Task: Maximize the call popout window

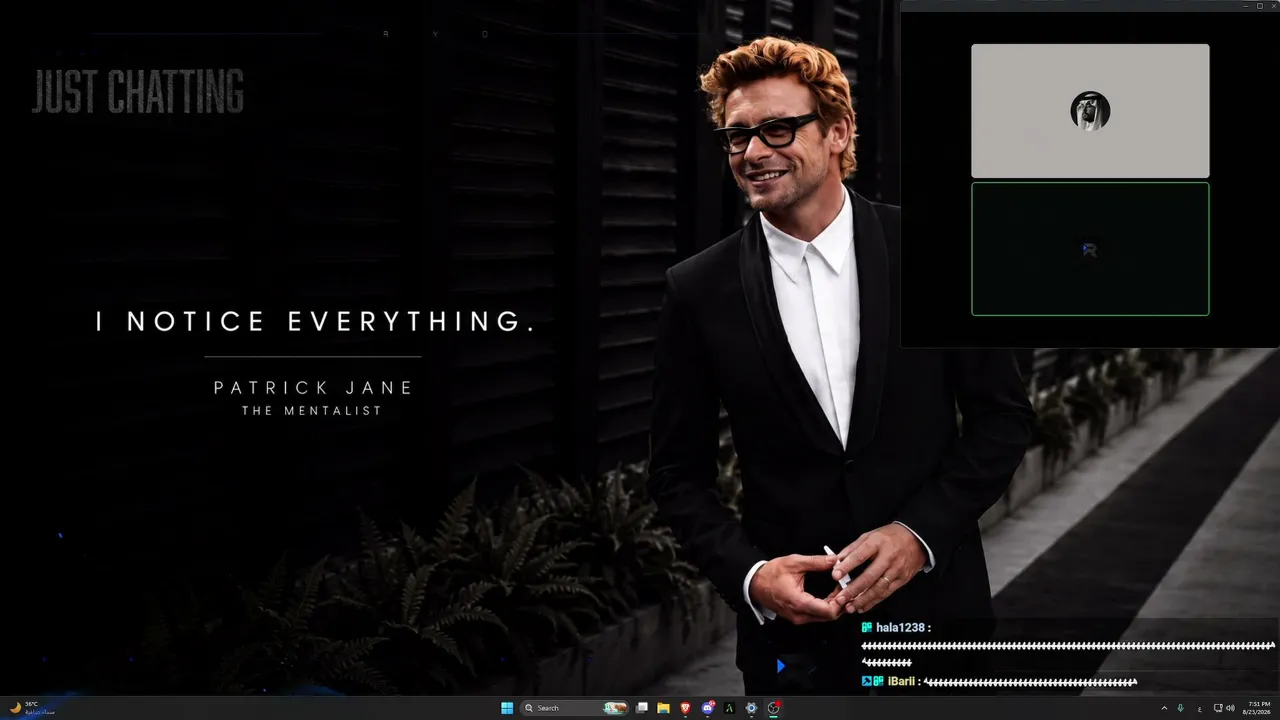Action: pyautogui.click(x=1260, y=6)
